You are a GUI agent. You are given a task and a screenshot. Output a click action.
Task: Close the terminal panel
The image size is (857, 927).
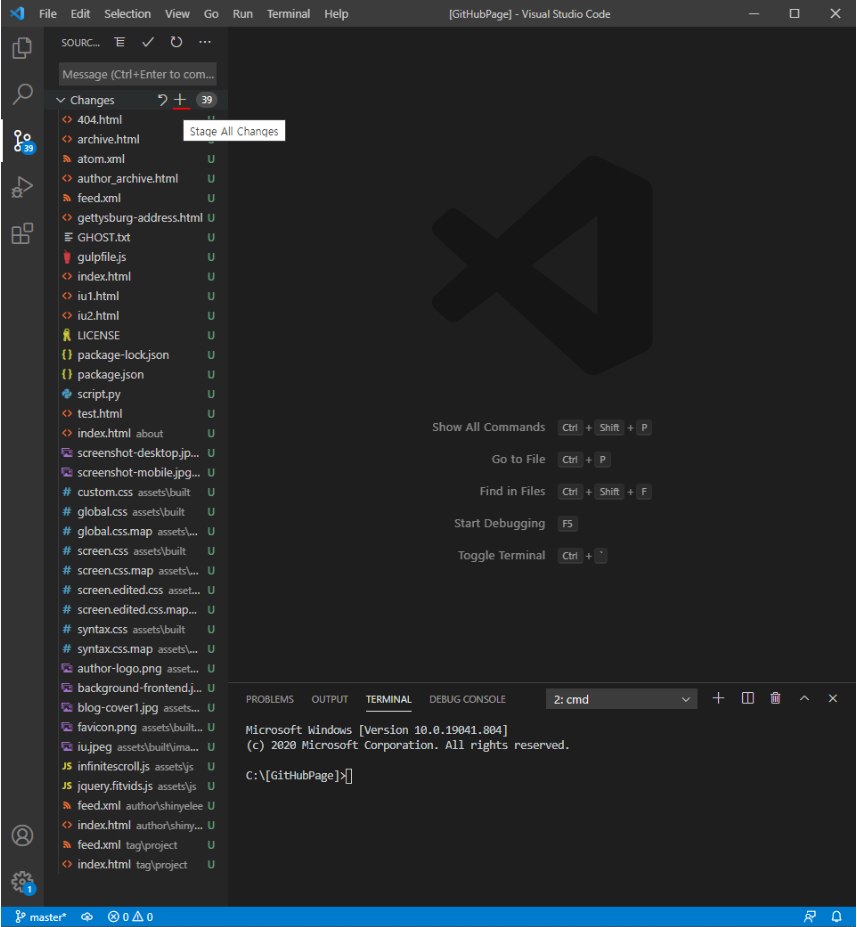pos(833,698)
